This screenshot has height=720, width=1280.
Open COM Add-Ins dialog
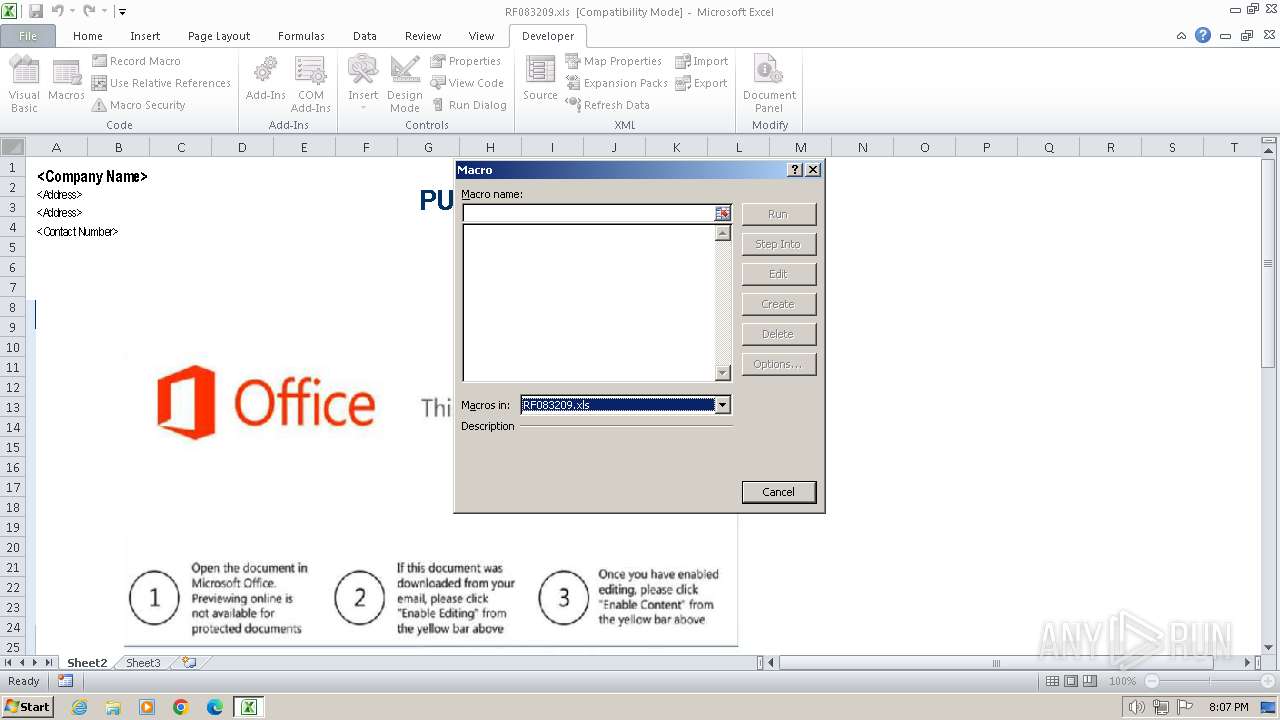(x=310, y=84)
